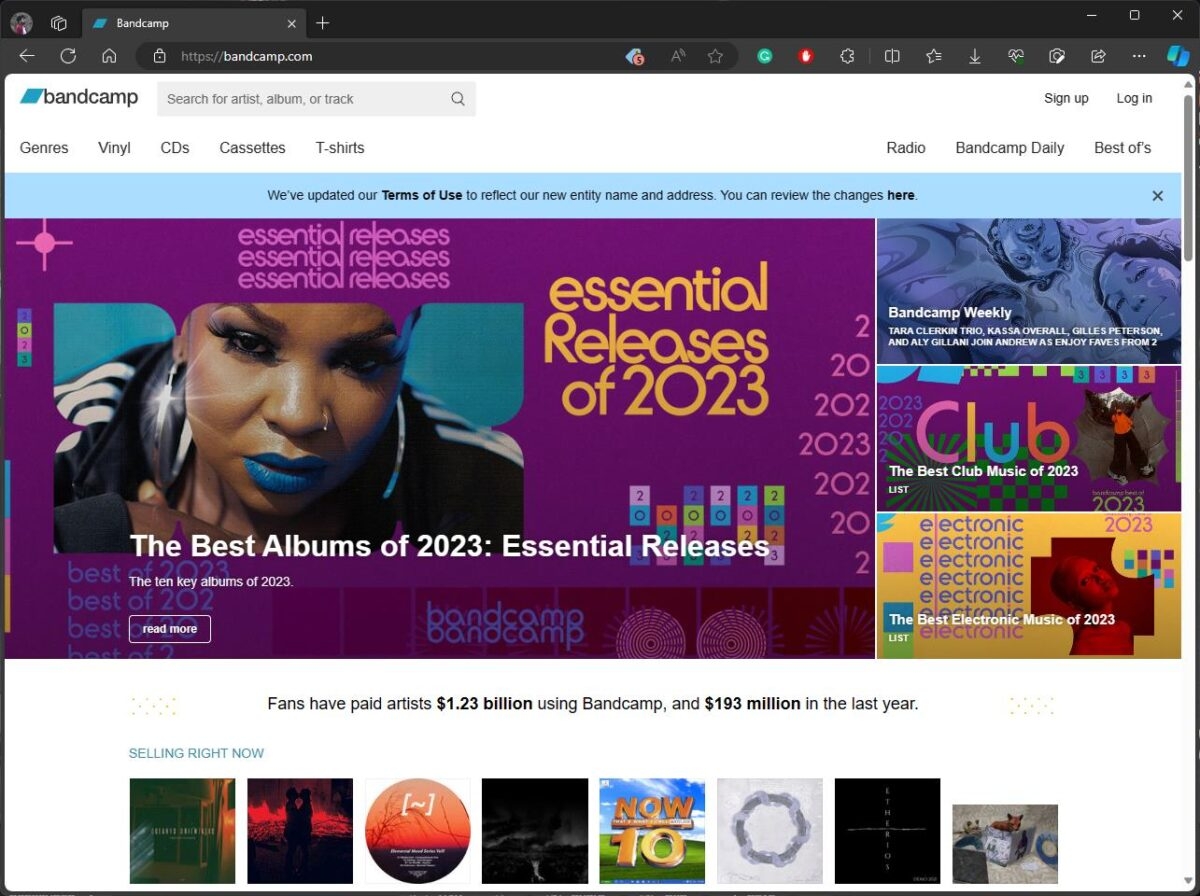Follow the Sign up link

[x=1066, y=98]
